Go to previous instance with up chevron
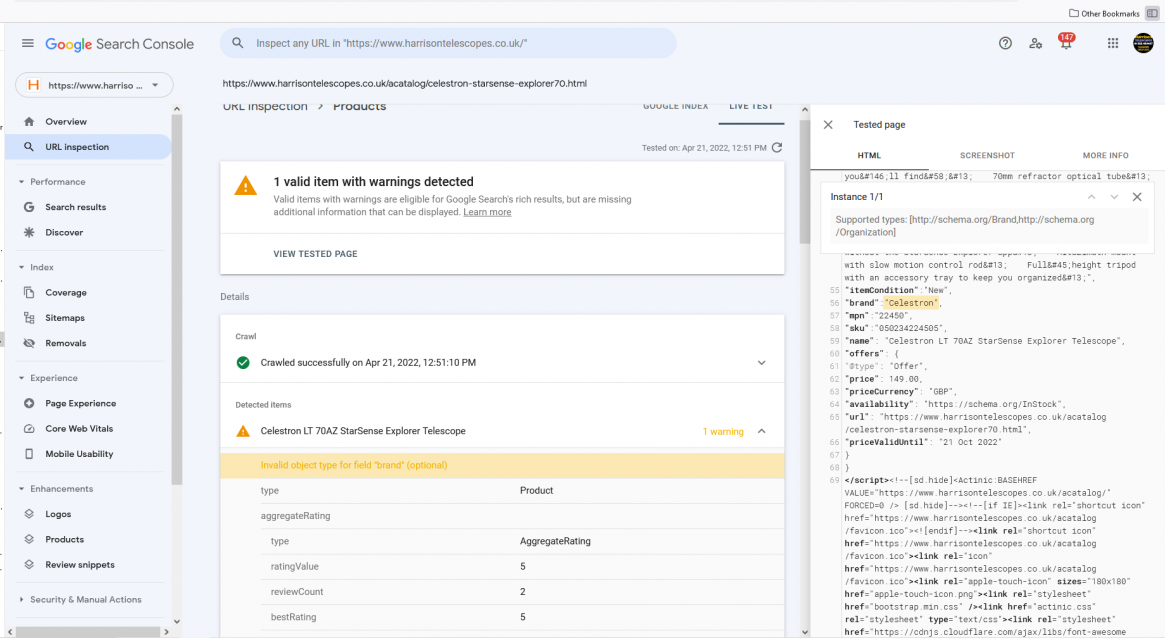Screen dimensions: 1165x638 point(1091,197)
